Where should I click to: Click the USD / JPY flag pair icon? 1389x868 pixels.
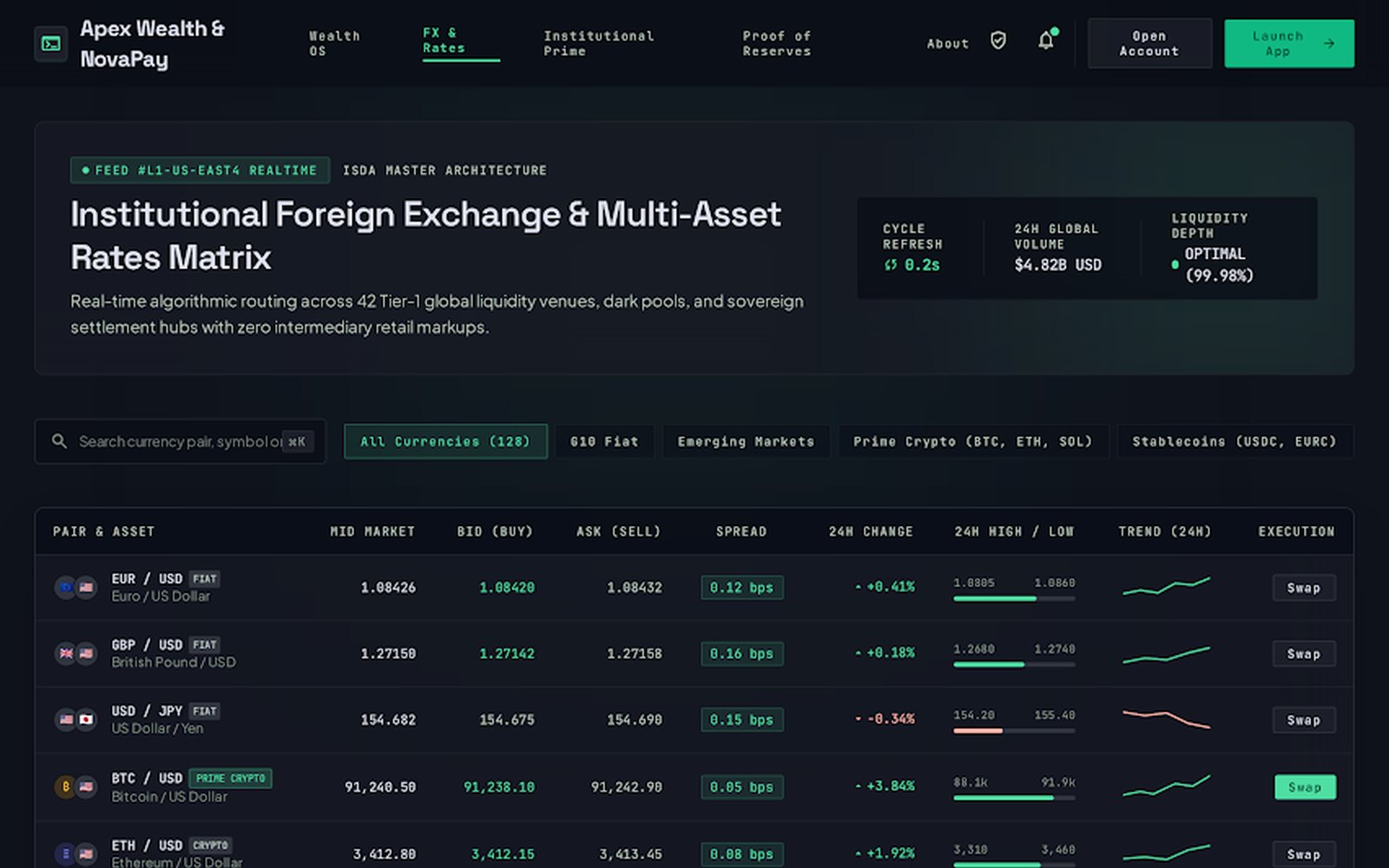coord(76,720)
